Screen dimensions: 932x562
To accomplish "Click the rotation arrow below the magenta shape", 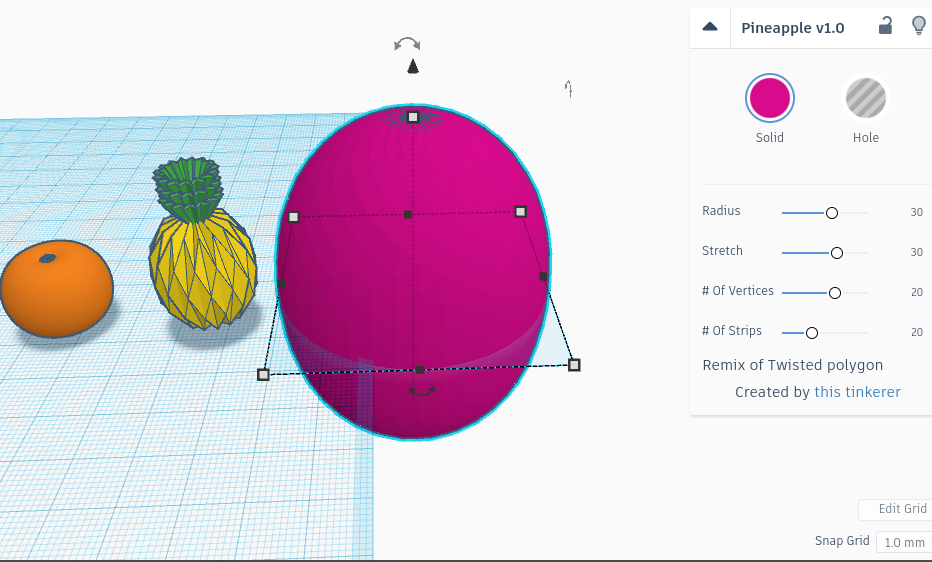I will pos(422,391).
